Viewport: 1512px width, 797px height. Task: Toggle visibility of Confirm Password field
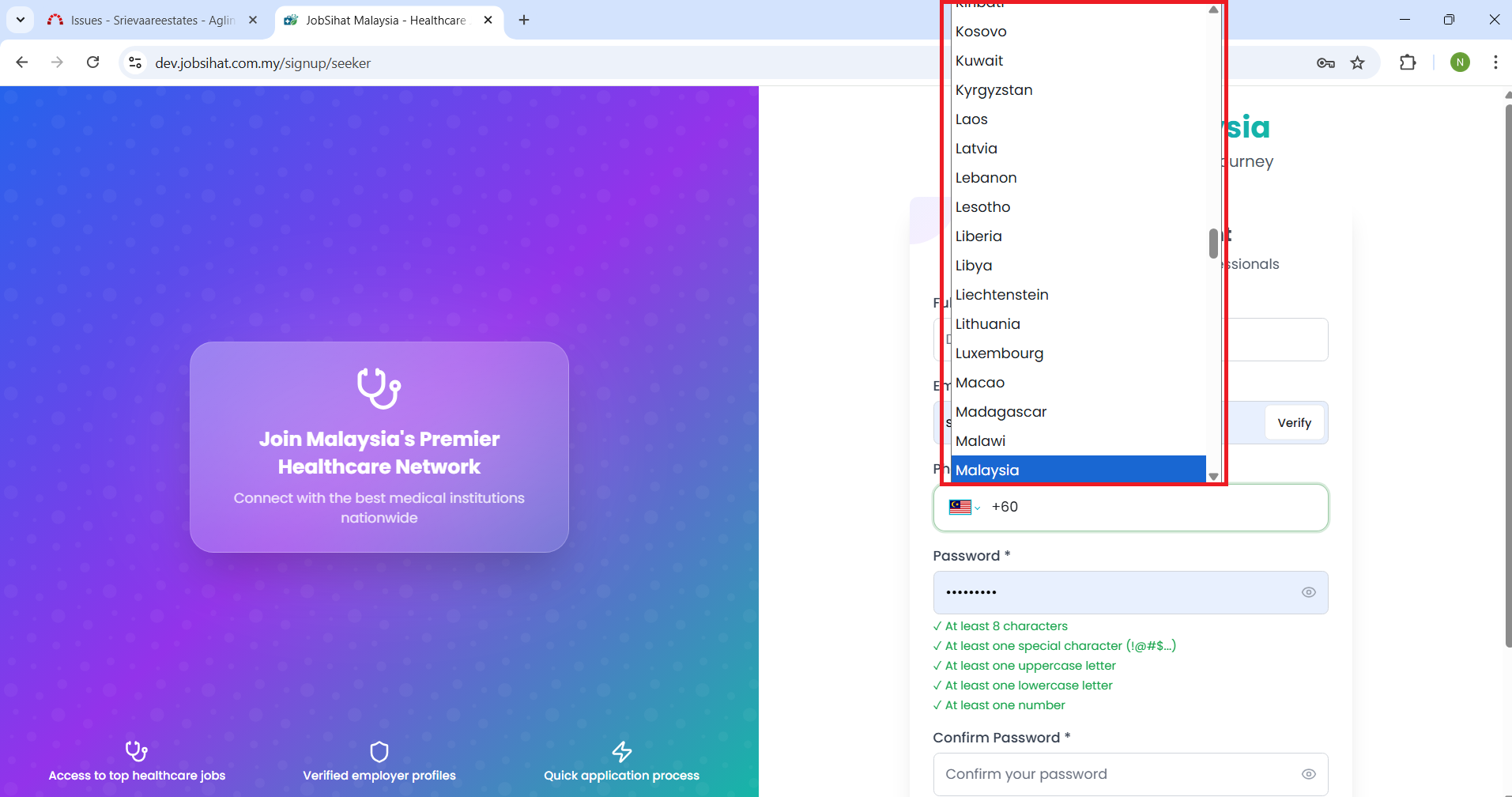click(1308, 774)
